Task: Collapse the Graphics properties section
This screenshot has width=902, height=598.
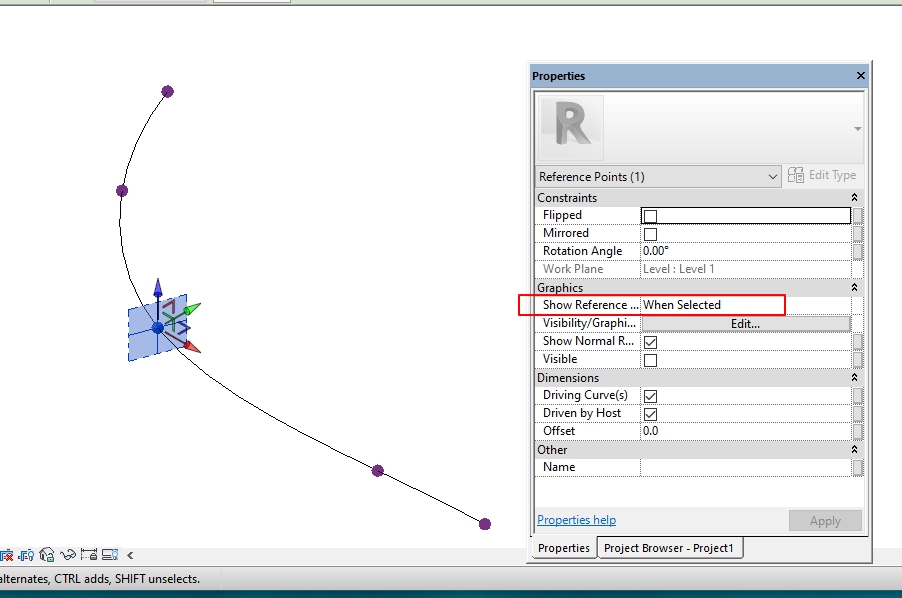Action: coord(853,288)
